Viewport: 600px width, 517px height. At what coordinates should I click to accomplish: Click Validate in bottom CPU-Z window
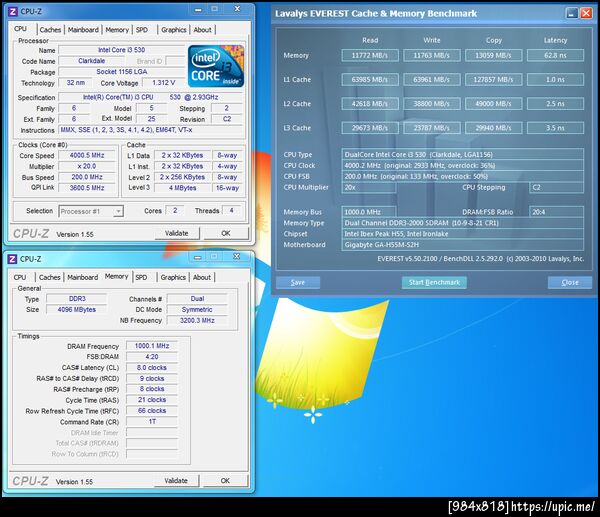(176, 481)
